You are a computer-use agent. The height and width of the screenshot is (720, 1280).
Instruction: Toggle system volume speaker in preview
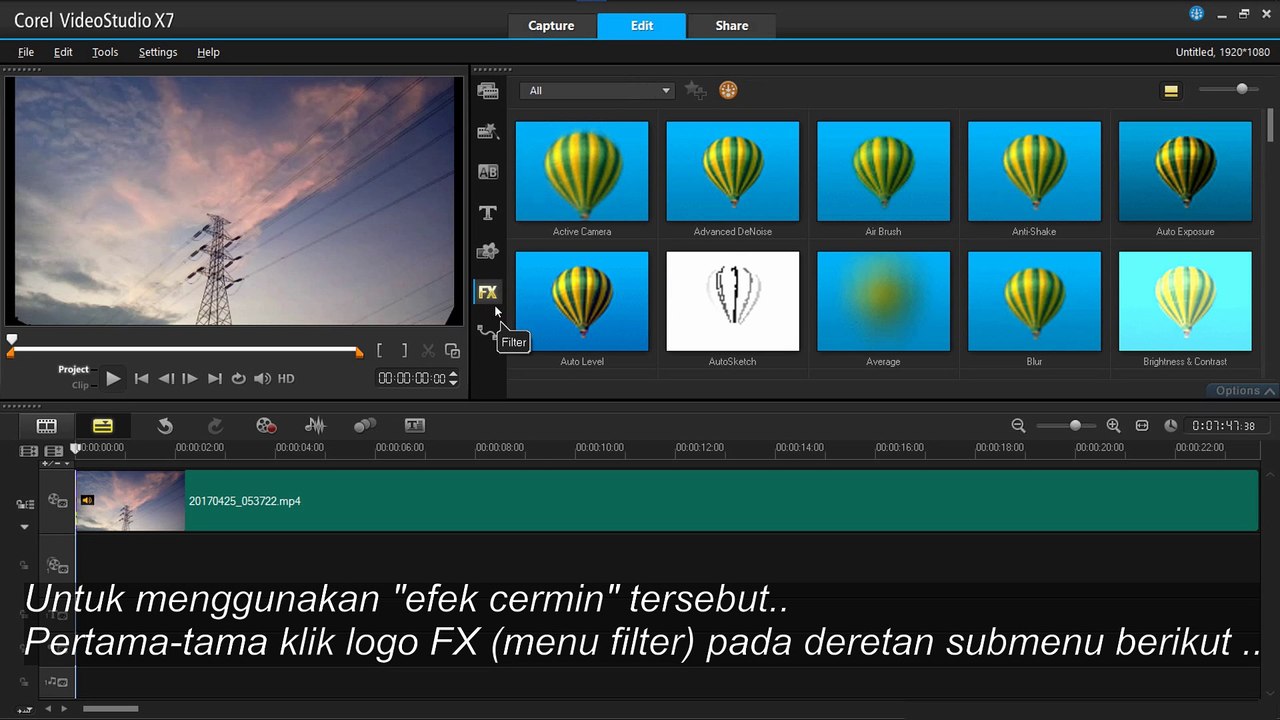click(262, 378)
